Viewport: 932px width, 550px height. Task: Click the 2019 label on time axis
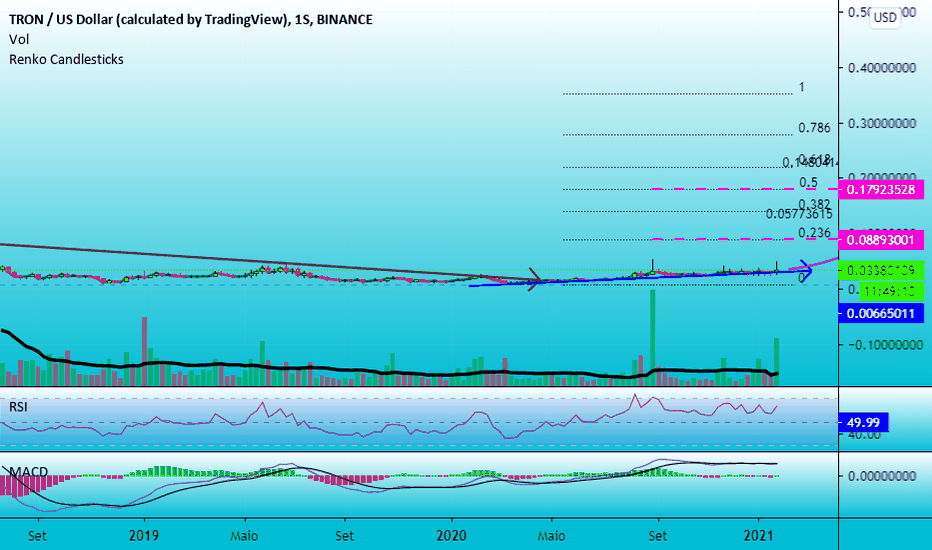[144, 536]
